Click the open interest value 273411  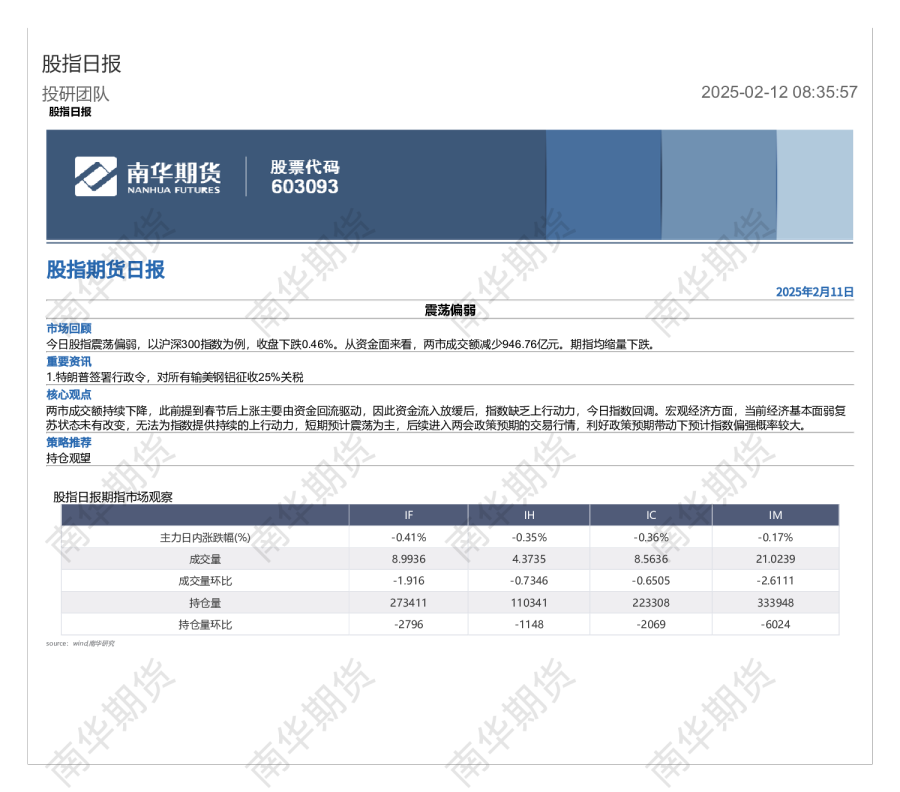[x=409, y=603]
